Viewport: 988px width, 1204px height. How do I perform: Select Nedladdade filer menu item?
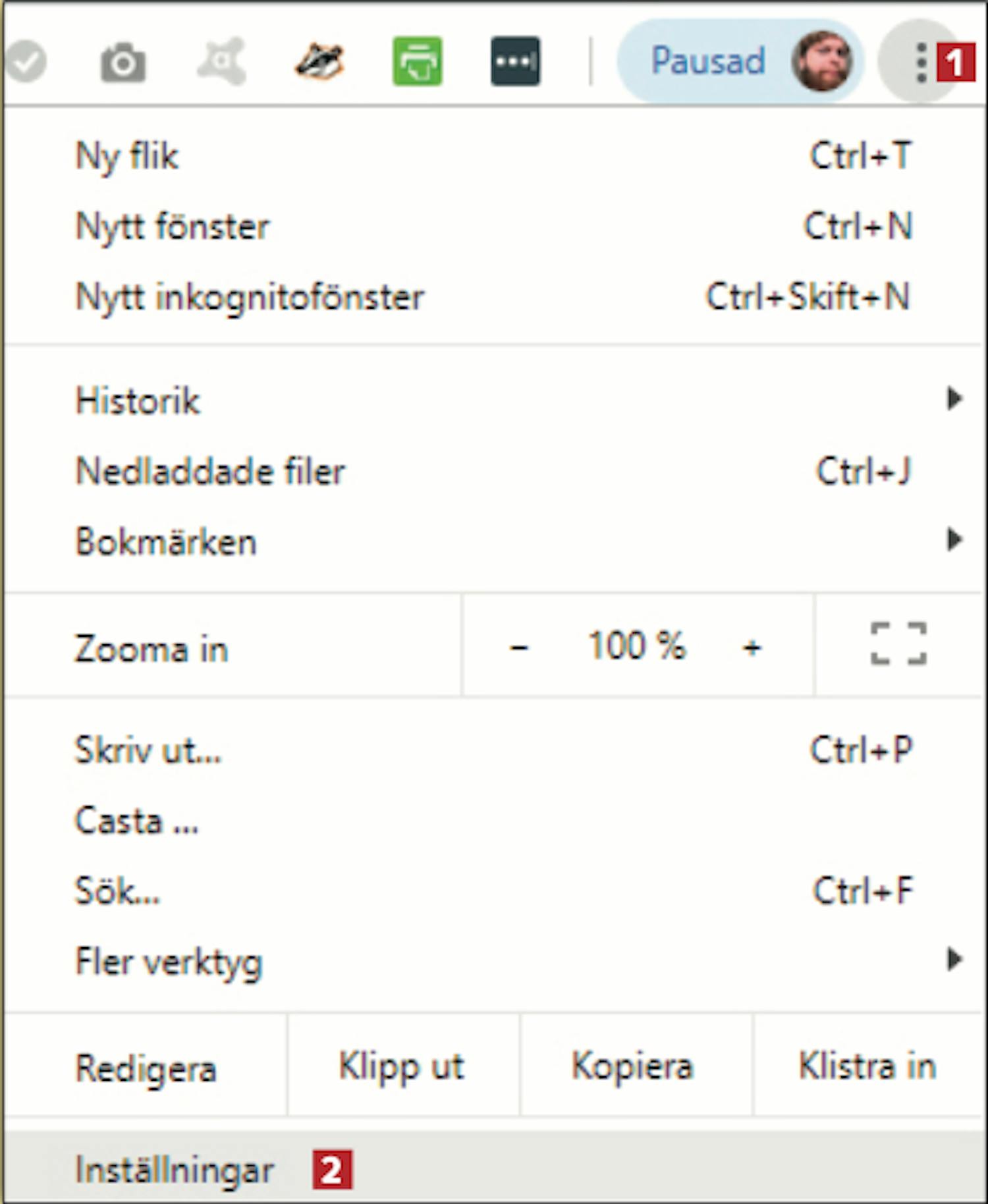(210, 472)
